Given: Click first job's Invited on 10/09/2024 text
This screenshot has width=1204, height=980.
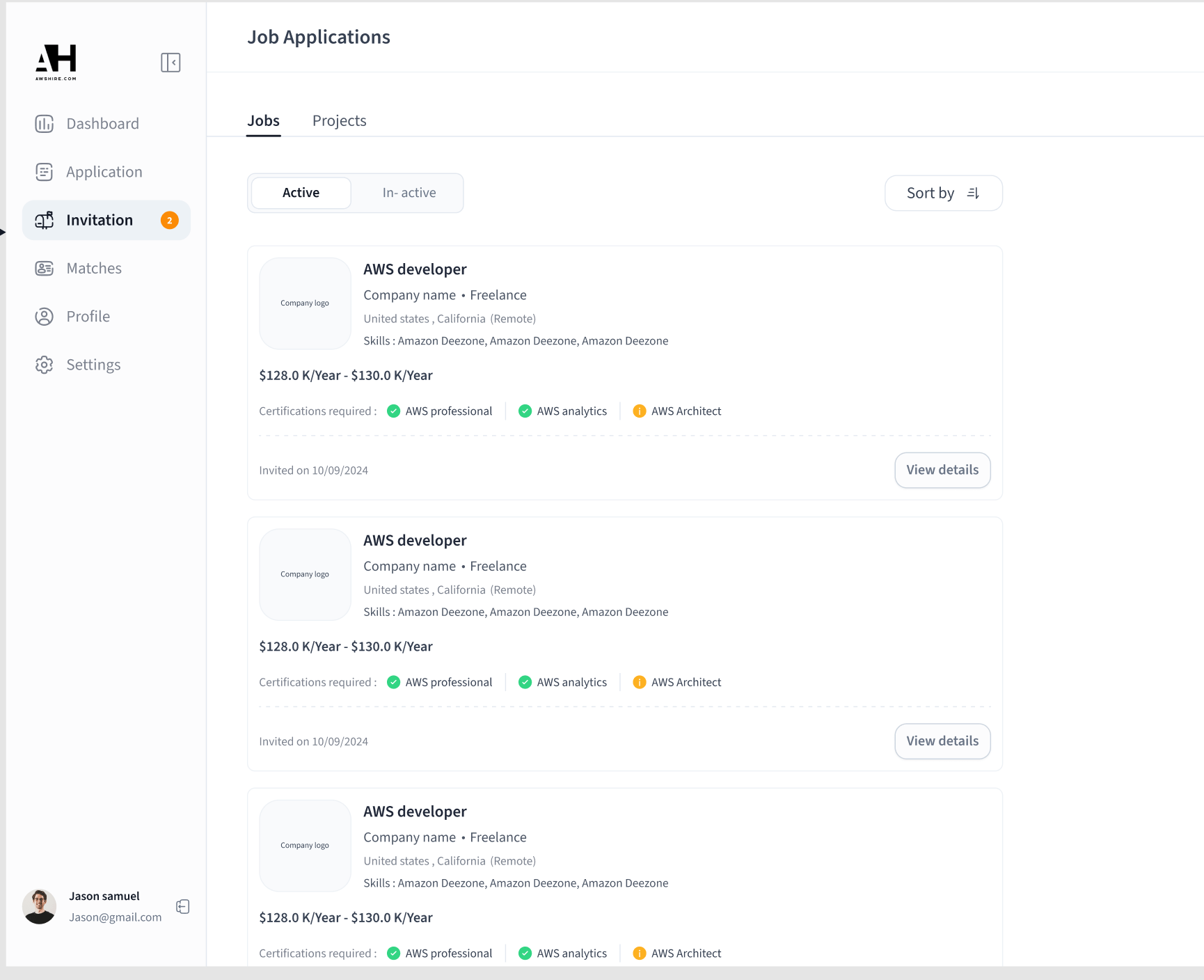Looking at the screenshot, I should [x=314, y=471].
